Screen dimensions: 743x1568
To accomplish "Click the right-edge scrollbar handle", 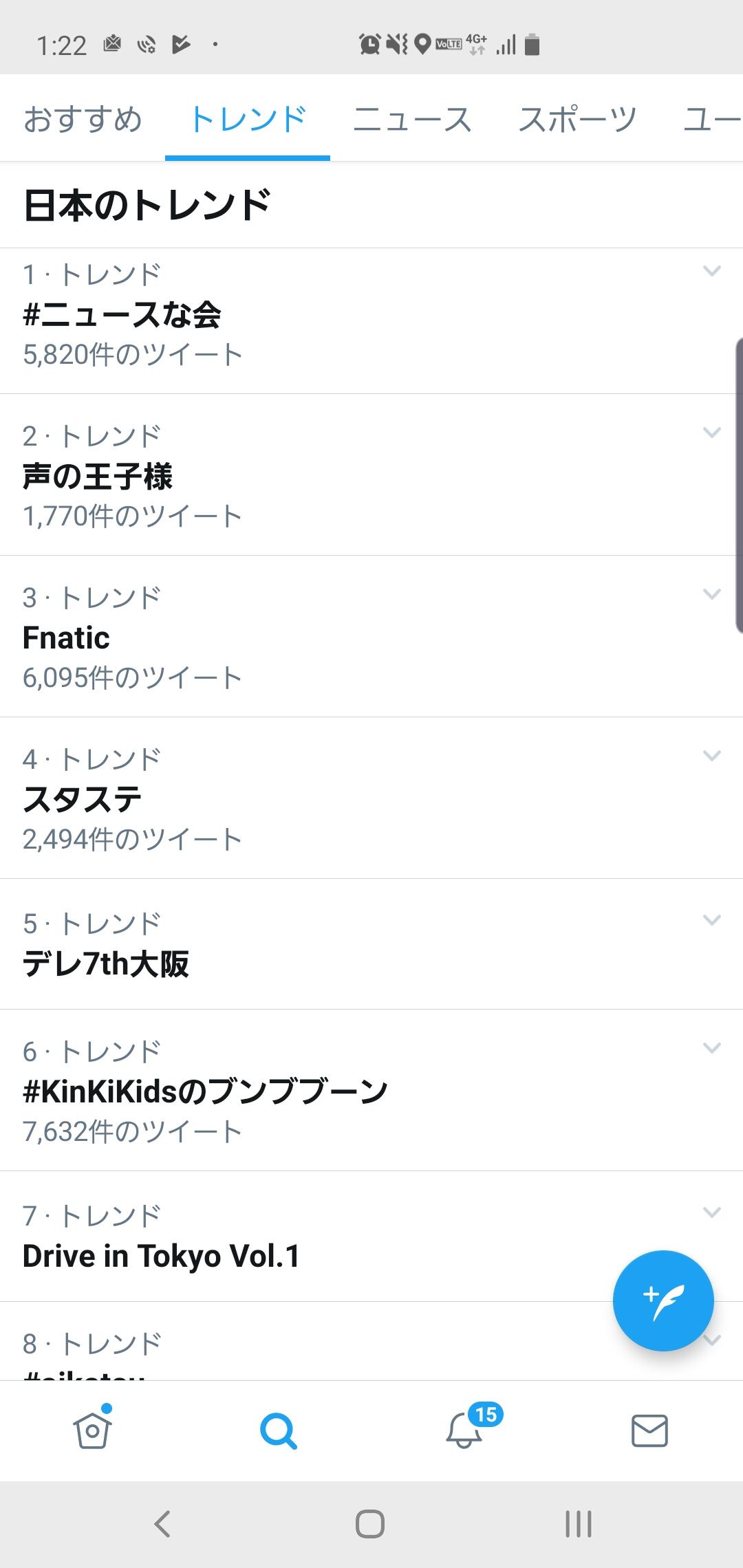I will tap(739, 485).
